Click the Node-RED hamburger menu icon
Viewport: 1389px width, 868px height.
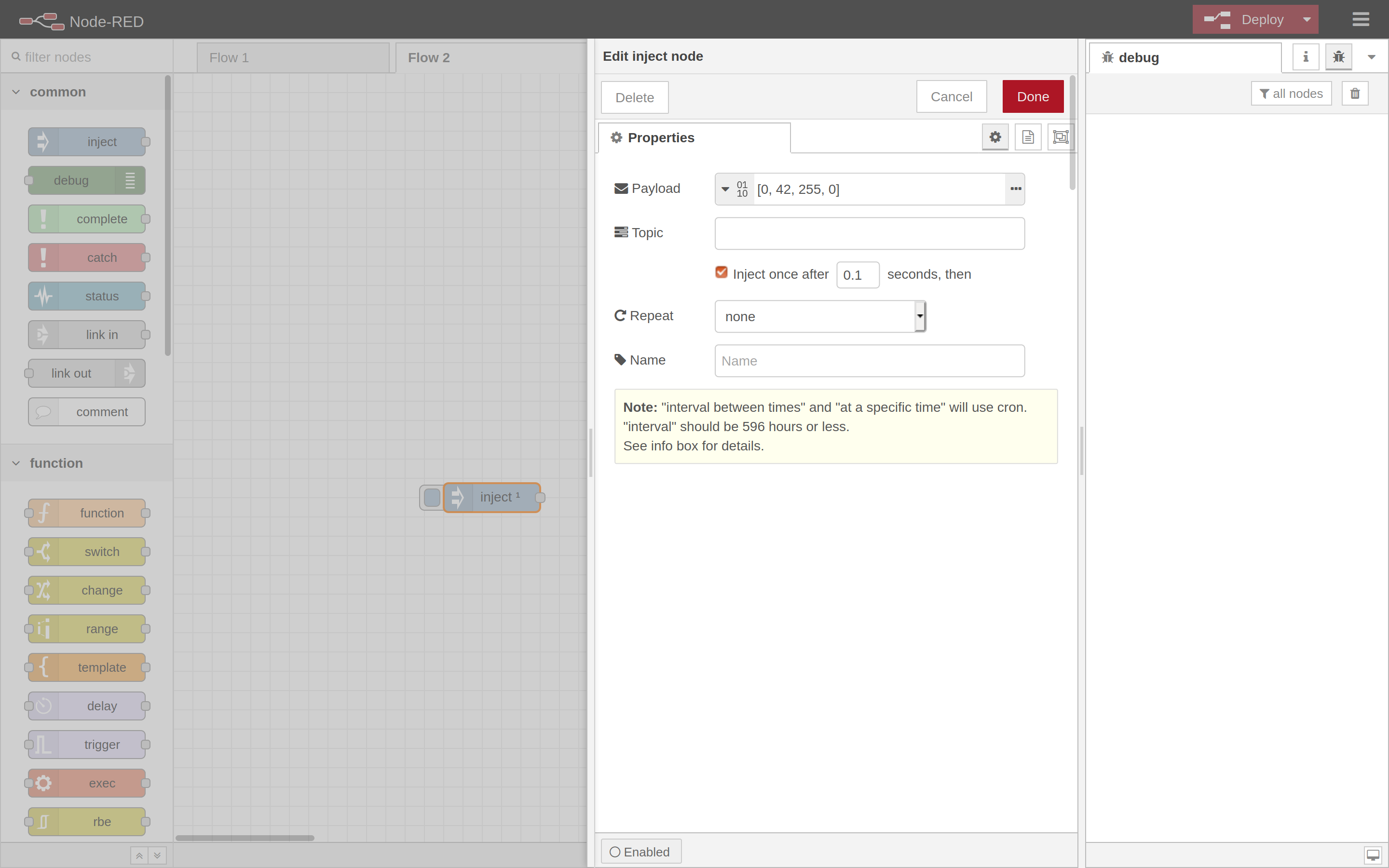(1361, 19)
